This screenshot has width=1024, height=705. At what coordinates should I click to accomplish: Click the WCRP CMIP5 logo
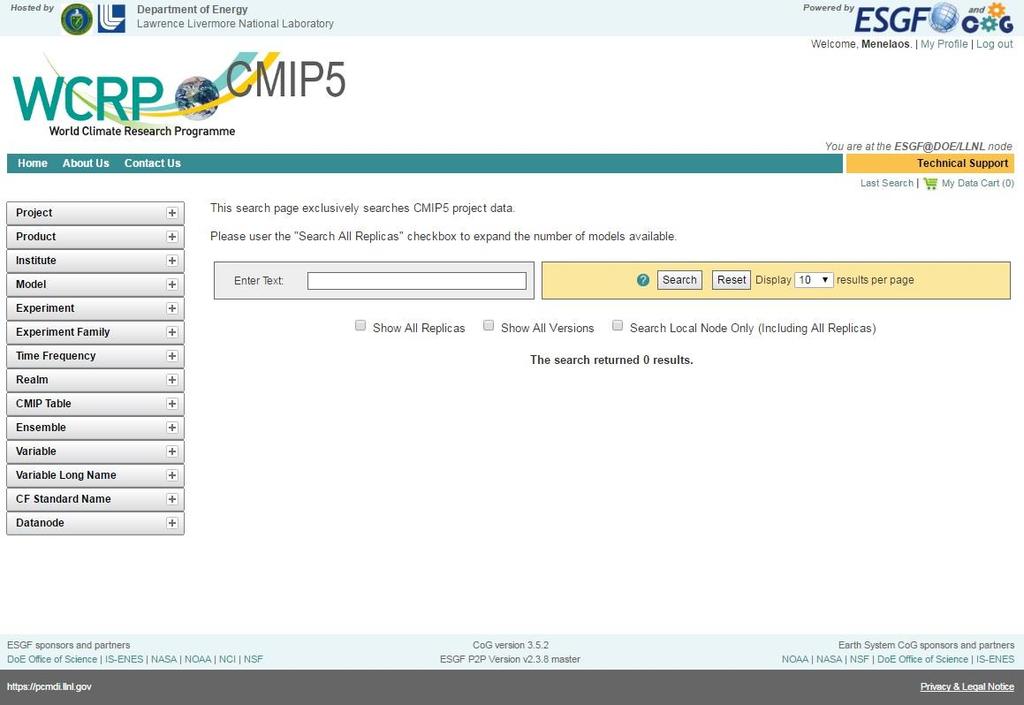pos(180,95)
